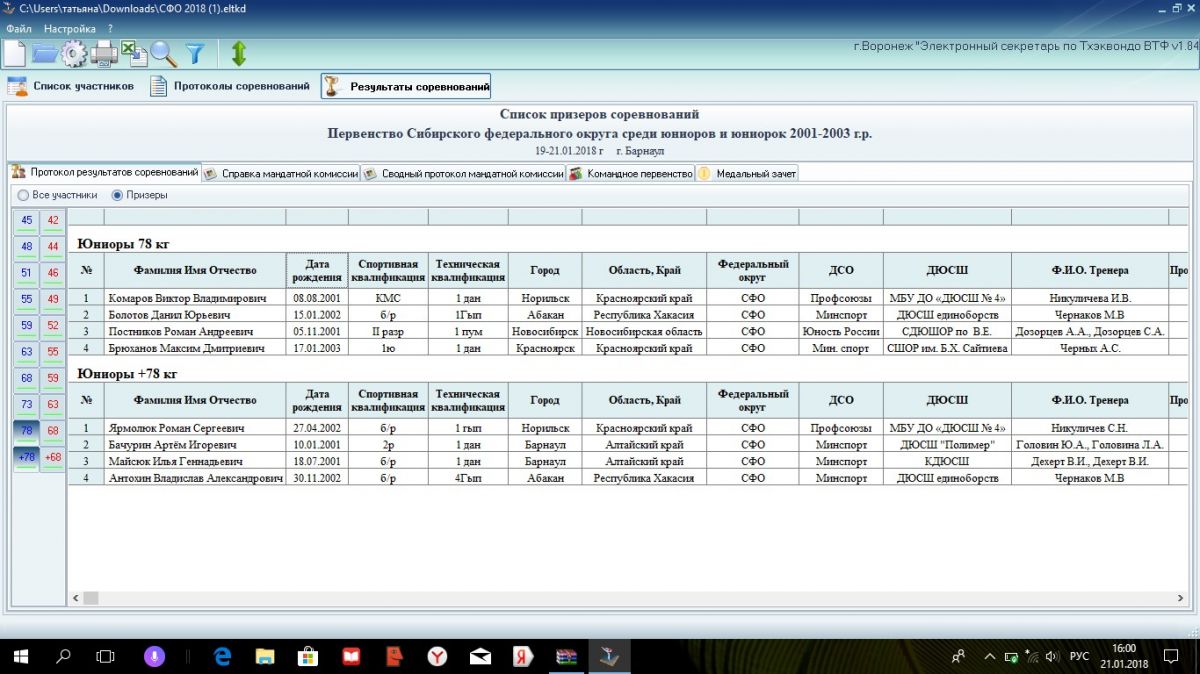Open the 'Медальный зачет' tab
1200x674 pixels.
click(747, 174)
